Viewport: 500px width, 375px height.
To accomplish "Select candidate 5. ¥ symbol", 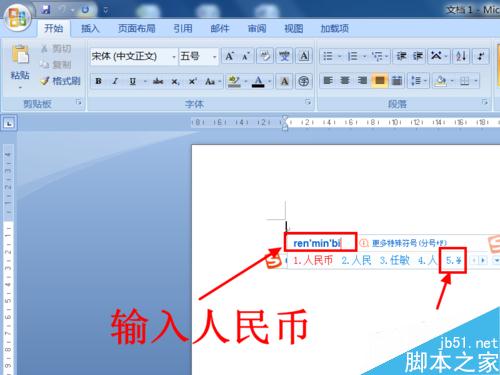I will 454,260.
